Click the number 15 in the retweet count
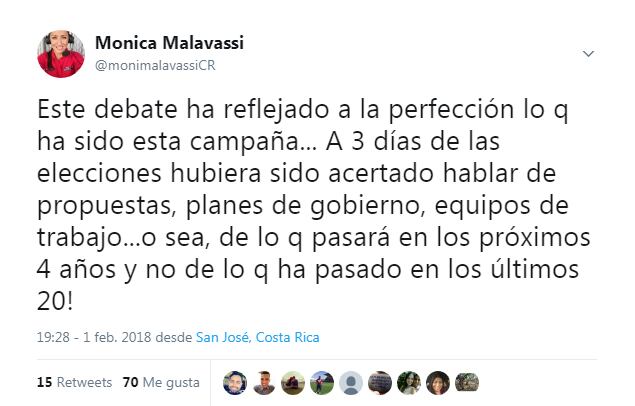635x406 pixels. pyautogui.click(x=43, y=382)
